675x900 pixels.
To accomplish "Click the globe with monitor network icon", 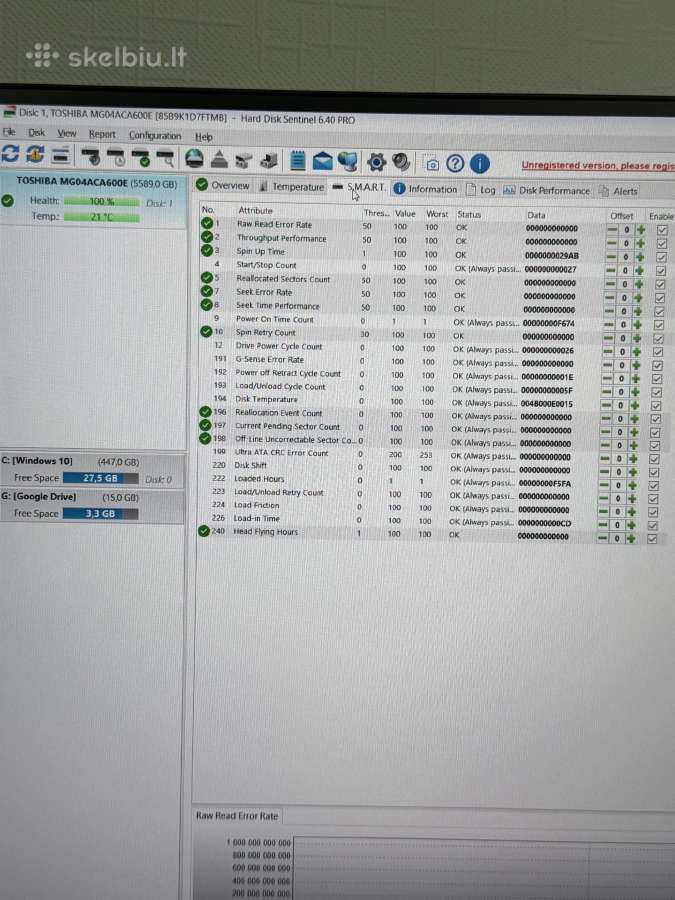I will pos(347,161).
